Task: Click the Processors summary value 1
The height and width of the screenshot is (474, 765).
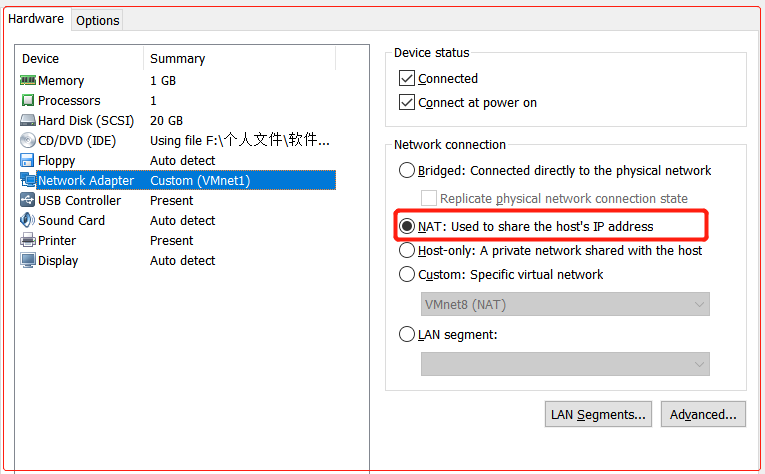Action: click(x=153, y=100)
